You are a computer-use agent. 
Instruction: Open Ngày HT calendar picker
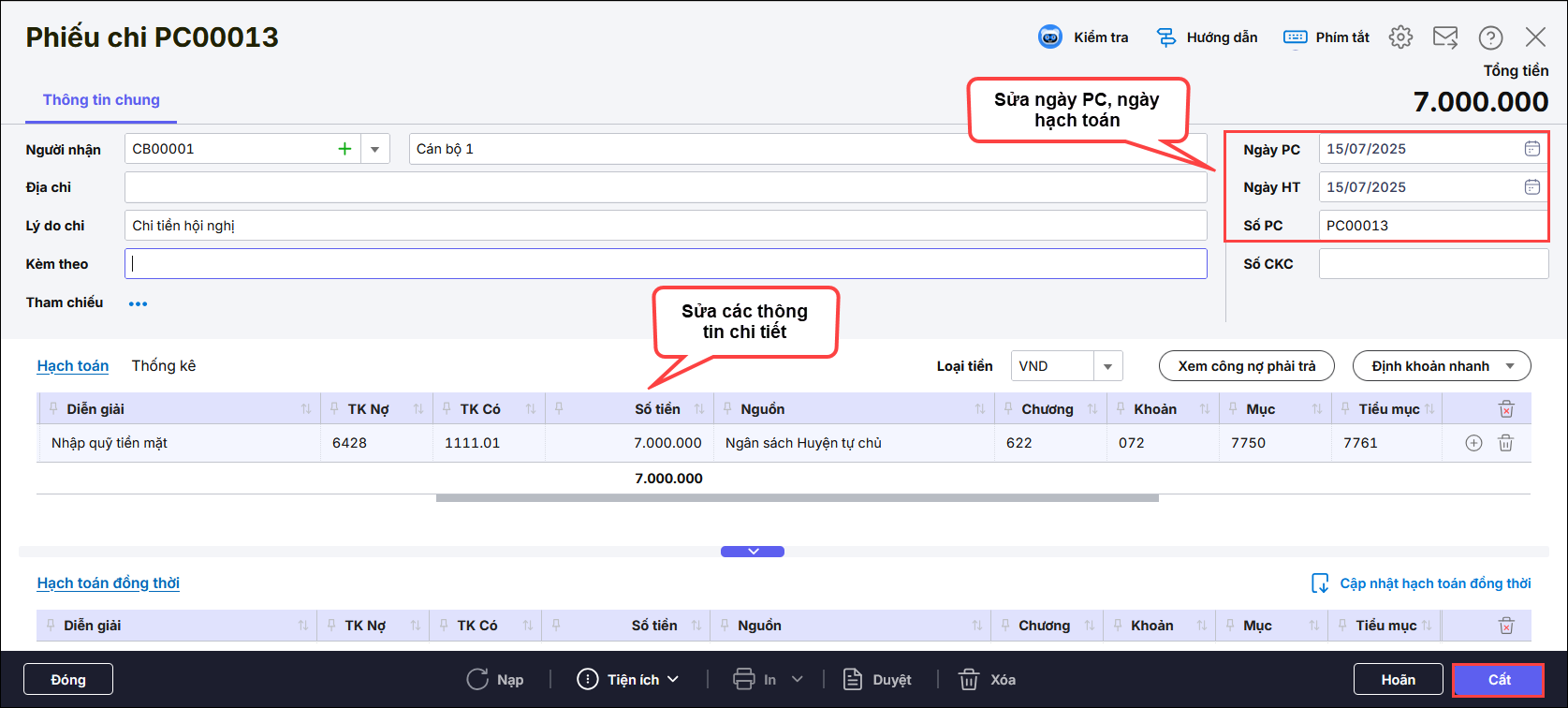click(x=1531, y=187)
